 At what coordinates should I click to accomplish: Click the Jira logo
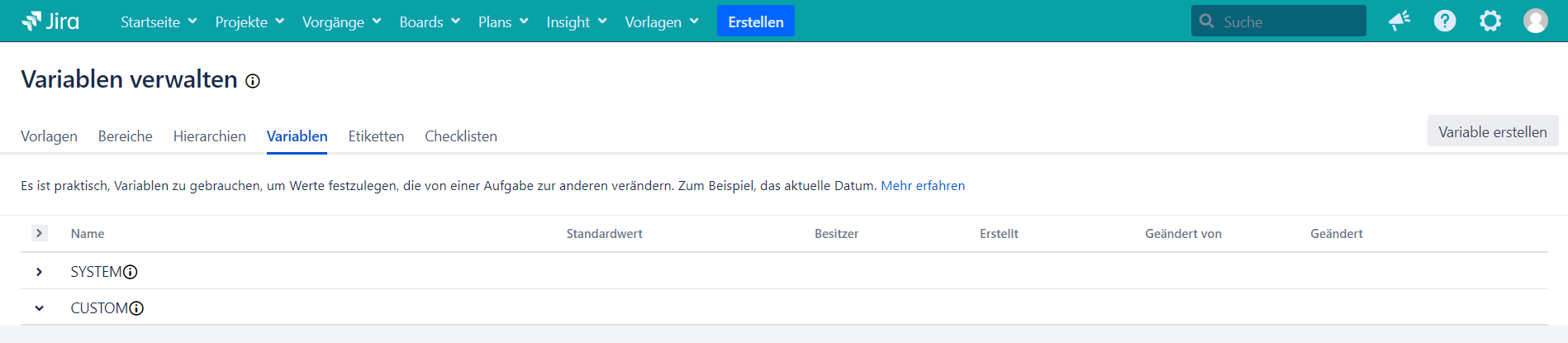pos(50,21)
